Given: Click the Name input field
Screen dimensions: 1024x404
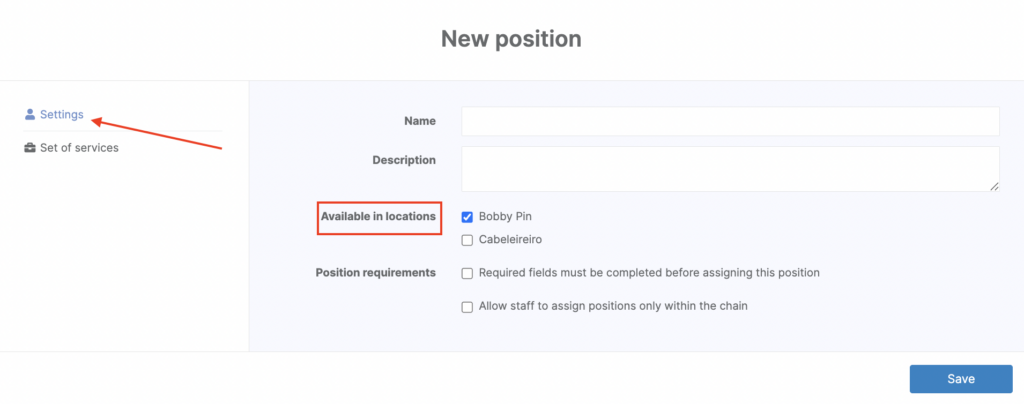Looking at the screenshot, I should pos(730,121).
